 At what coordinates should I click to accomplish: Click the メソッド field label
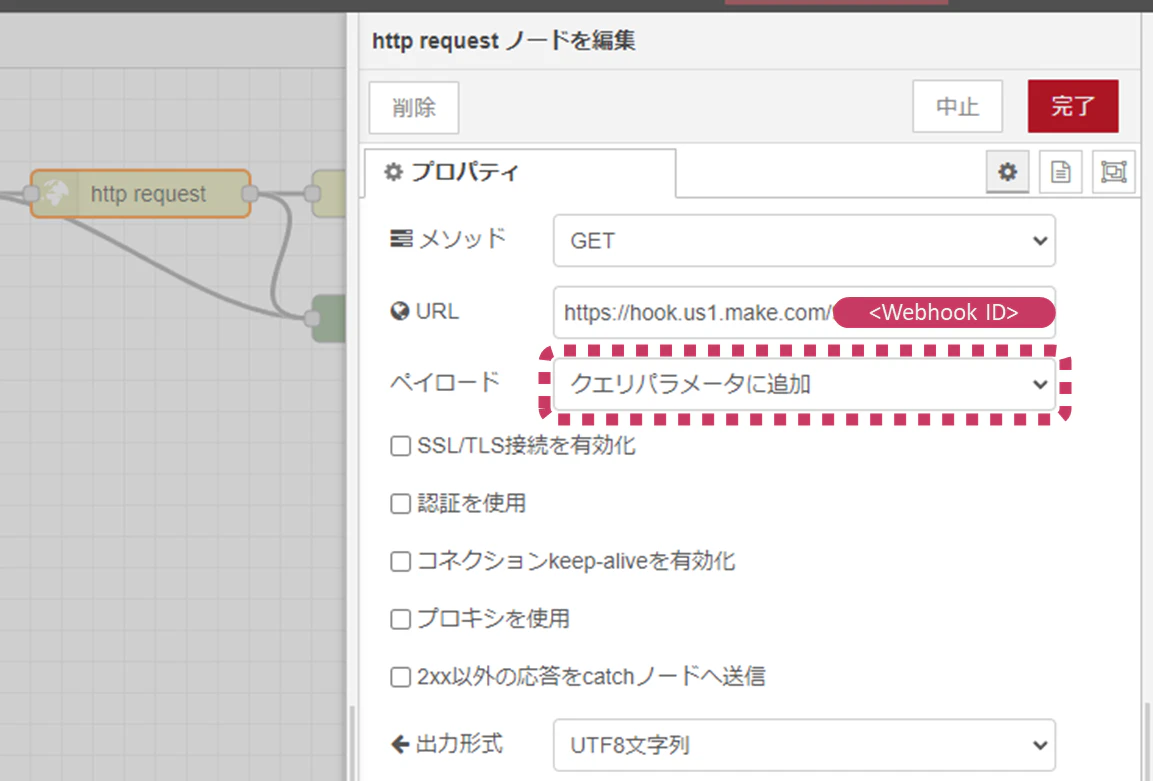449,239
